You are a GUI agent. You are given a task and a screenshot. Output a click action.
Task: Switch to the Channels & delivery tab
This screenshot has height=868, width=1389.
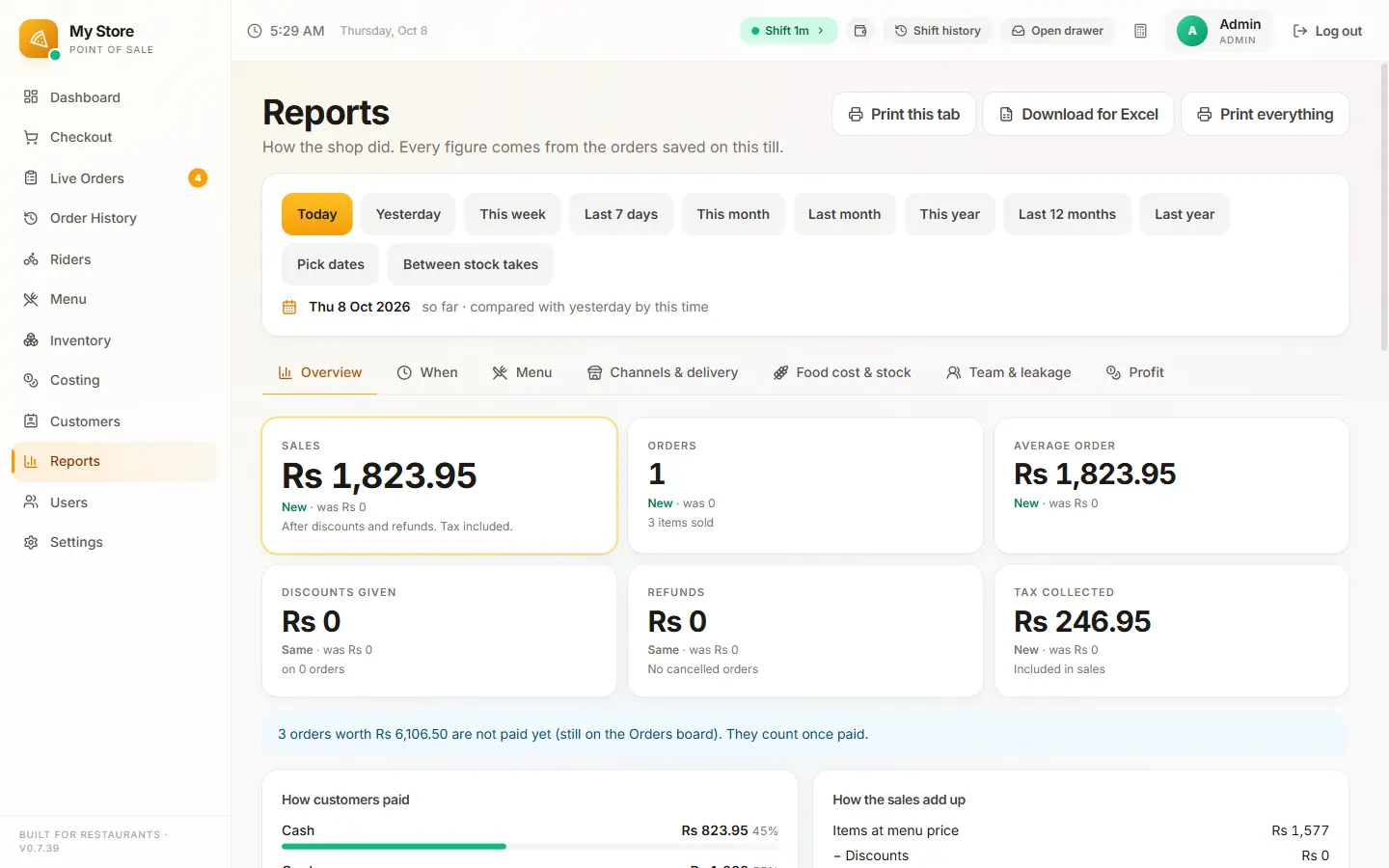pos(663,372)
